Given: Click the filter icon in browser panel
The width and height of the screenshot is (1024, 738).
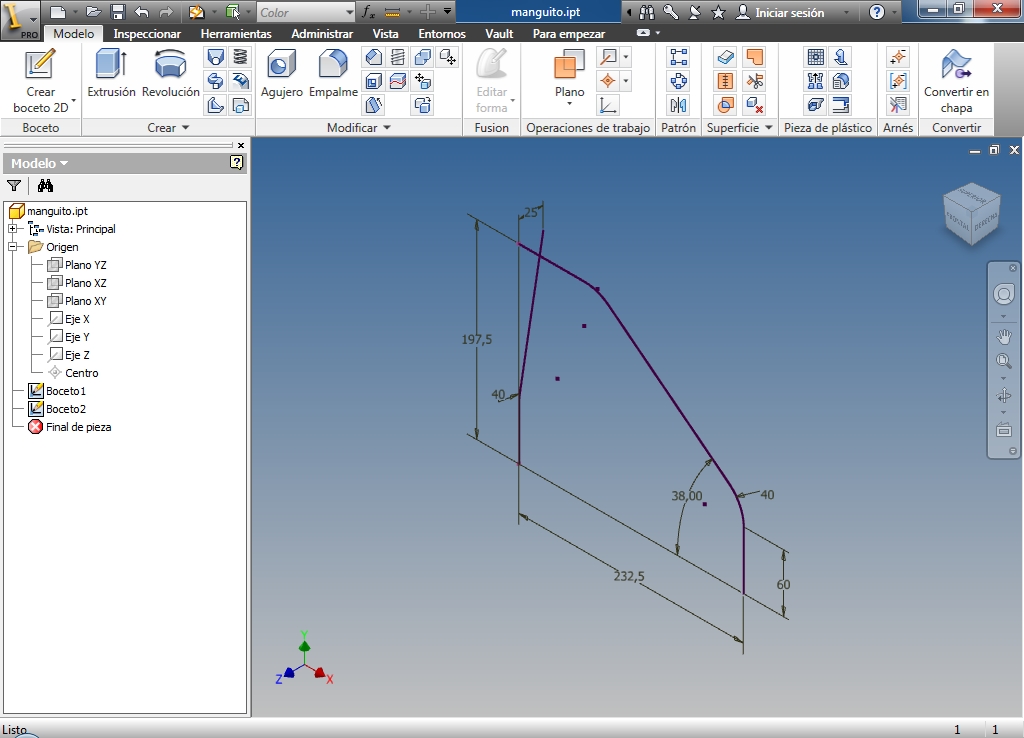Looking at the screenshot, I should 14,185.
